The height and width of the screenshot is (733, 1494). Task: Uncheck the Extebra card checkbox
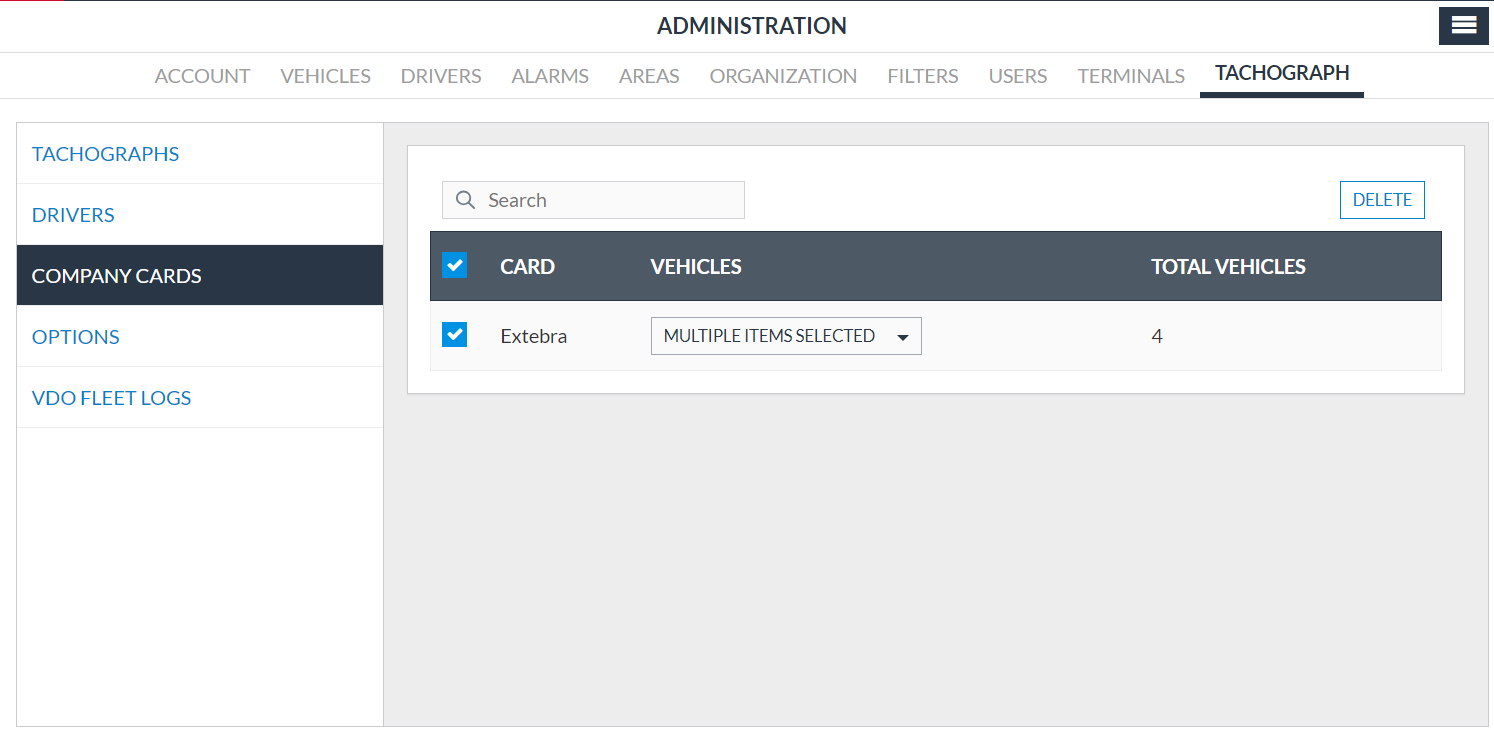point(454,334)
